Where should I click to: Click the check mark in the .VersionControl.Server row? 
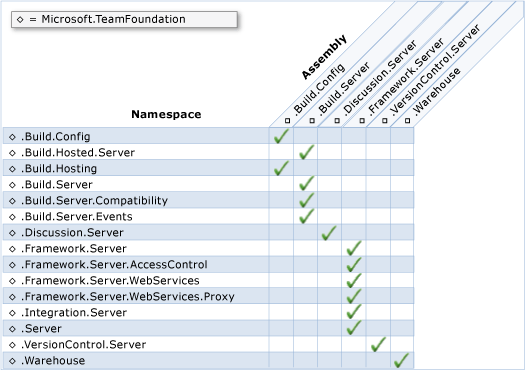coord(378,345)
